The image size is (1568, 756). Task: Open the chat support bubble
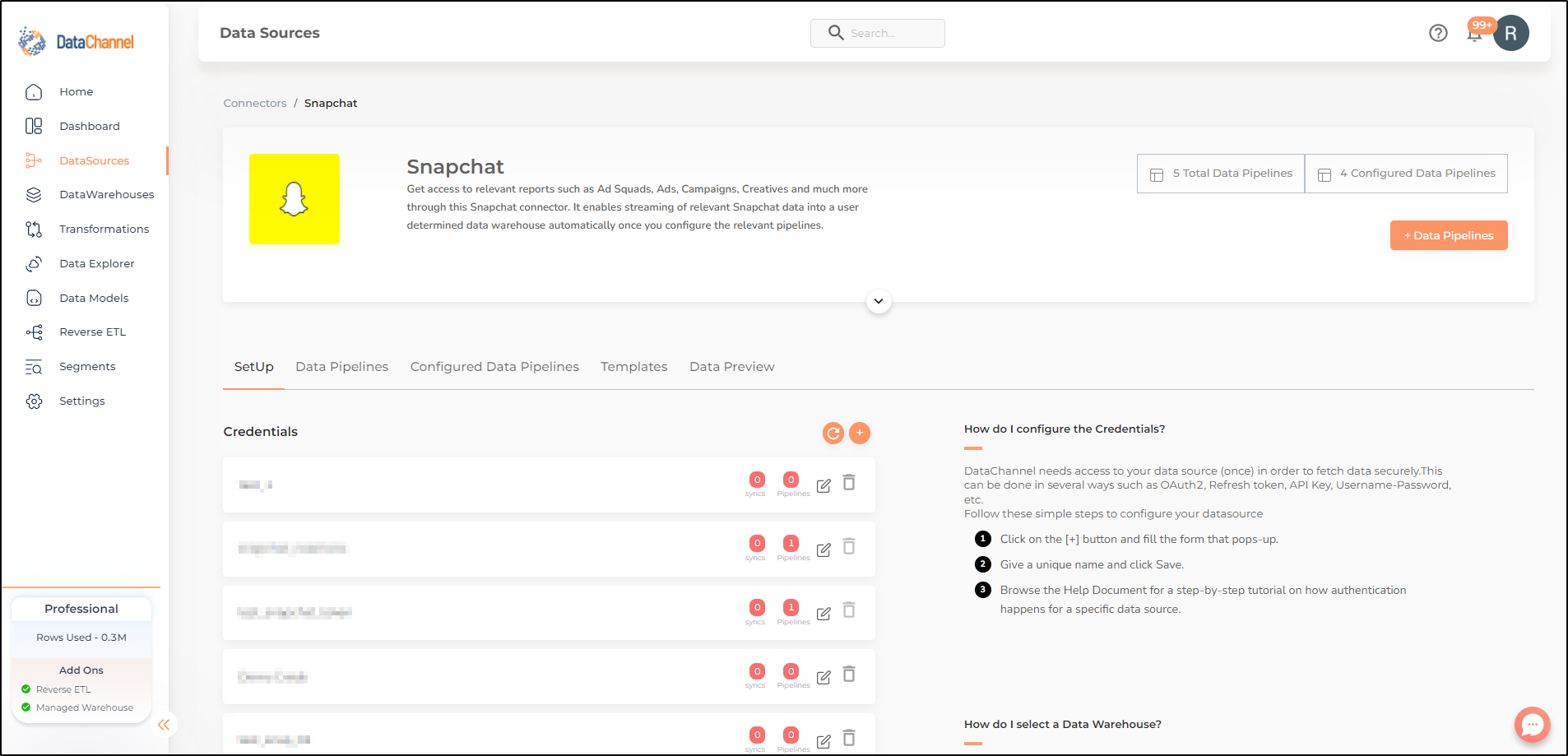pyautogui.click(x=1532, y=725)
